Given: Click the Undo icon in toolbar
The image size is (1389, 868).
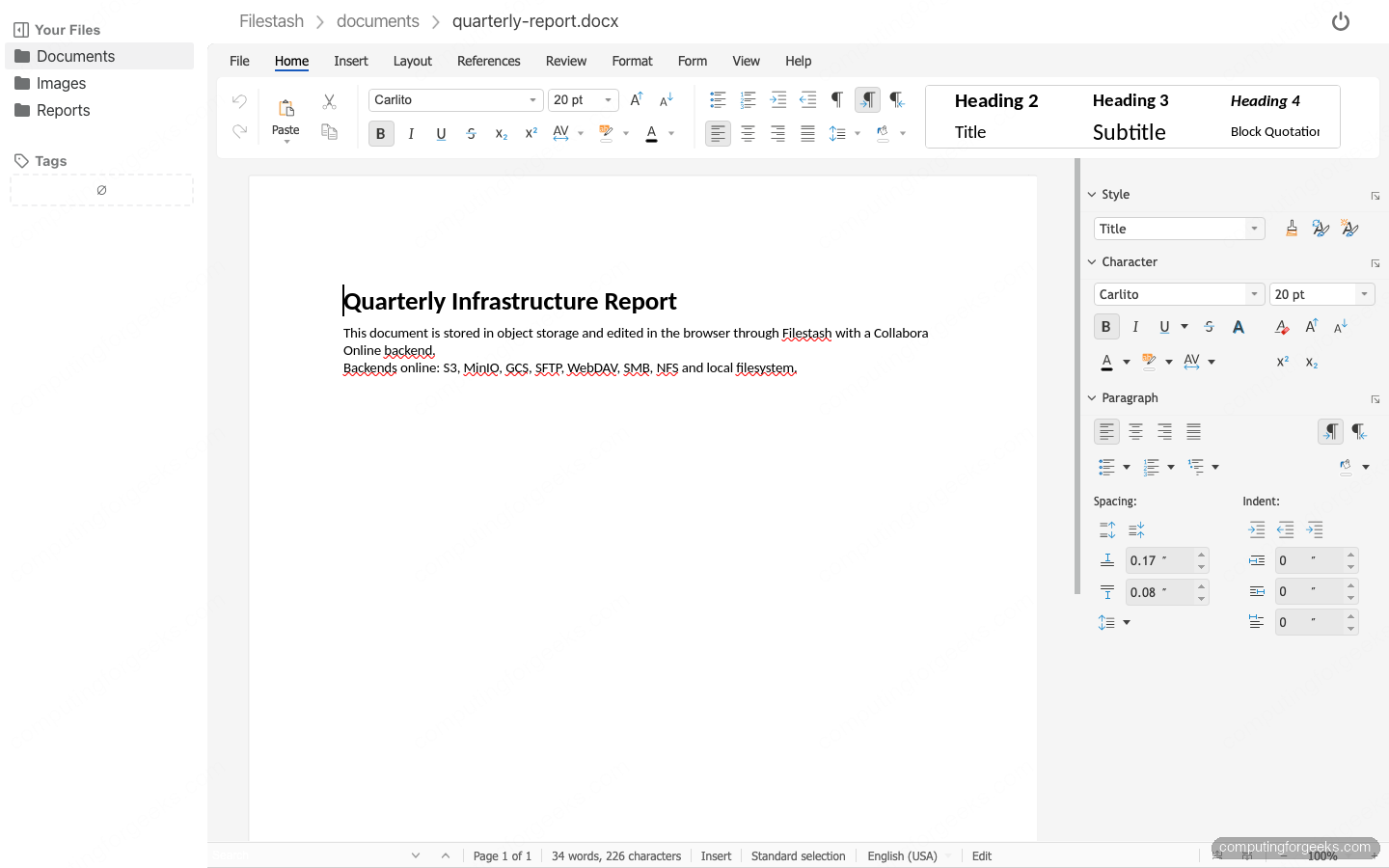Looking at the screenshot, I should coord(239,101).
